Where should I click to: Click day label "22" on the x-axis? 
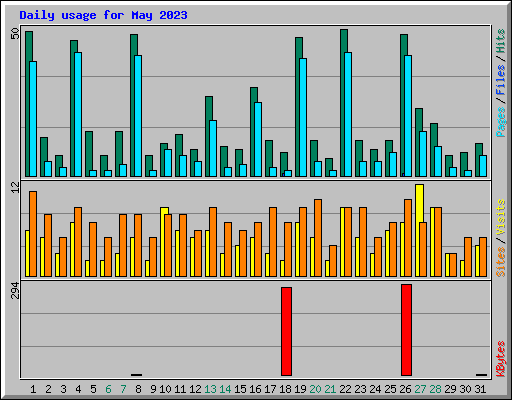345,389
